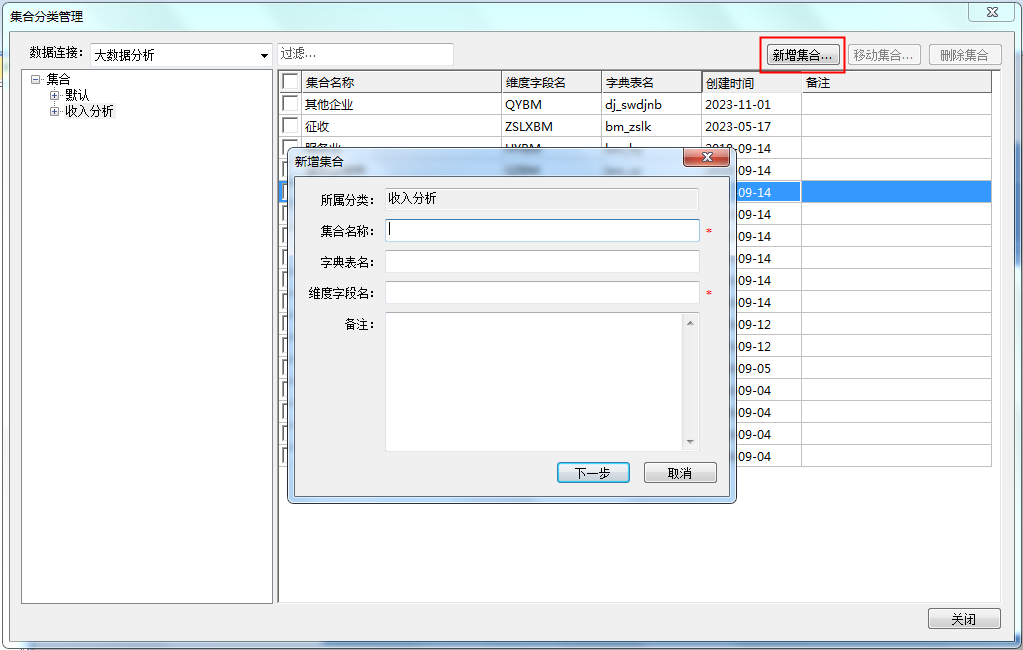Screen dimensions: 1023x650
Task: Open the 数据连接 dropdown list
Action: point(264,55)
